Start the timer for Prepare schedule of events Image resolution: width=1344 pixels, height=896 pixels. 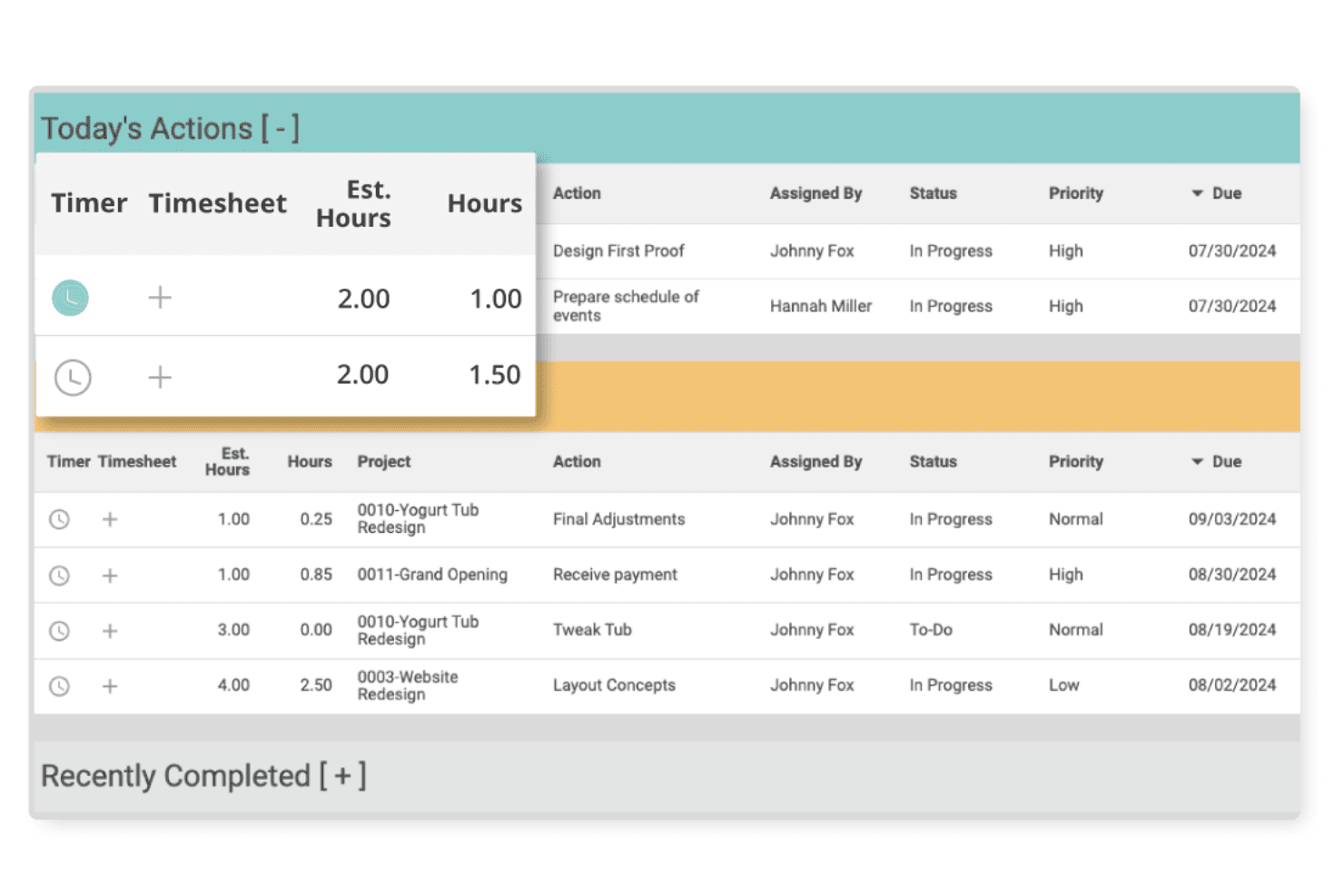pyautogui.click(x=73, y=377)
